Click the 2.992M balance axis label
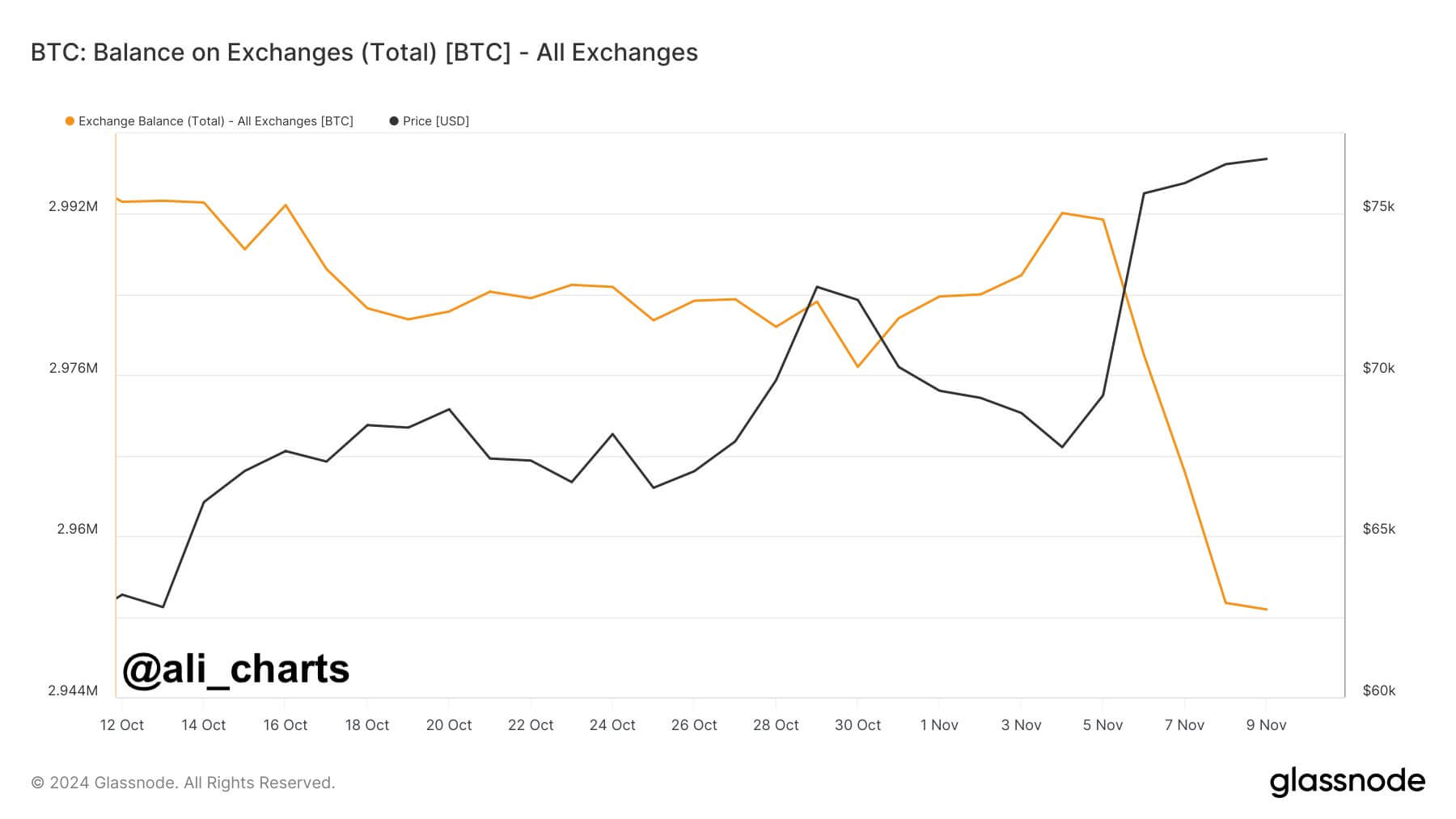The height and width of the screenshot is (819, 1456). click(x=73, y=207)
